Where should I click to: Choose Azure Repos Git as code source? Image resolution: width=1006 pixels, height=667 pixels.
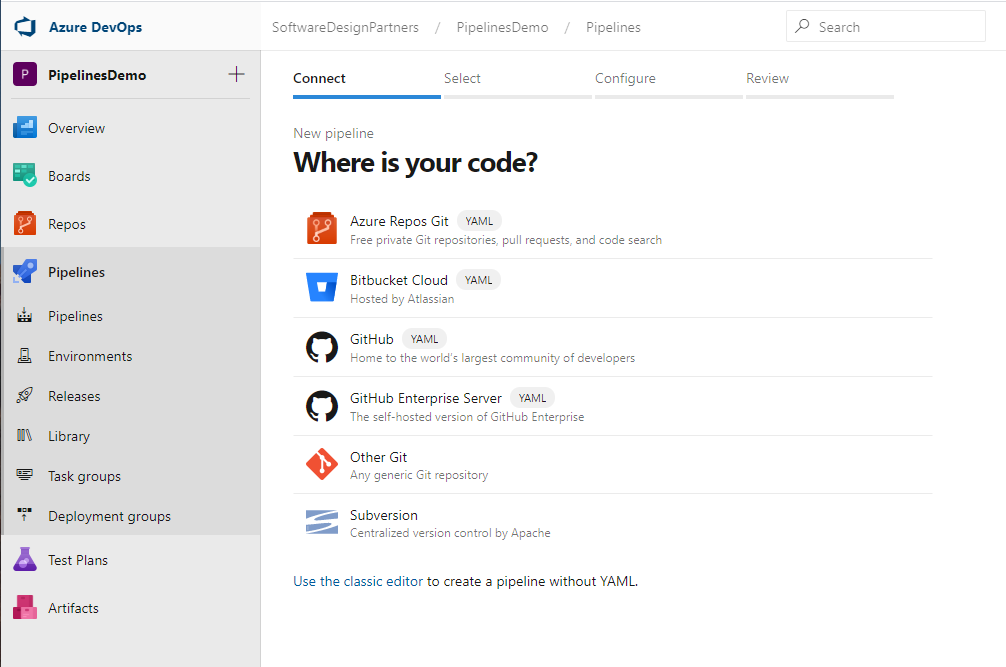pos(322,228)
